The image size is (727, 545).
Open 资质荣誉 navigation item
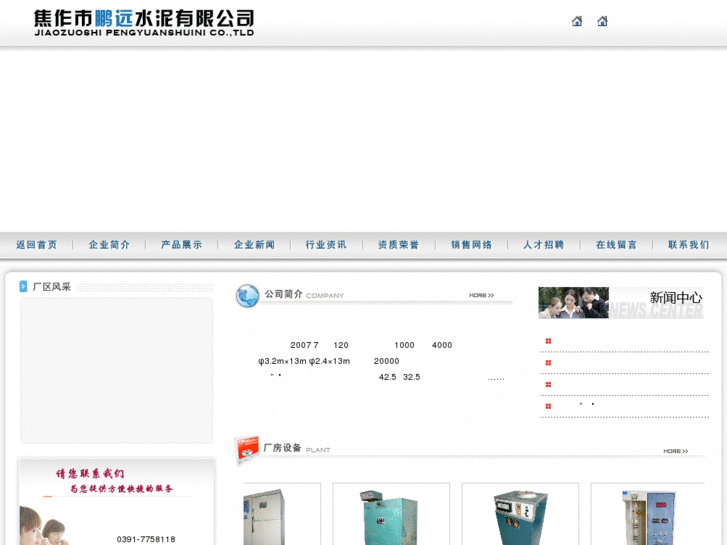[x=398, y=245]
